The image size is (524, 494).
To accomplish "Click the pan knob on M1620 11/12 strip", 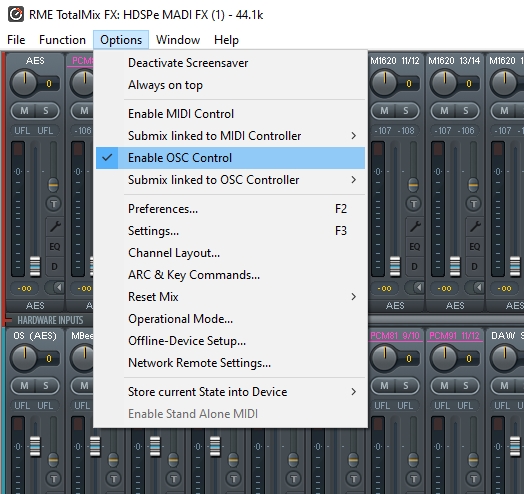I will 384,83.
